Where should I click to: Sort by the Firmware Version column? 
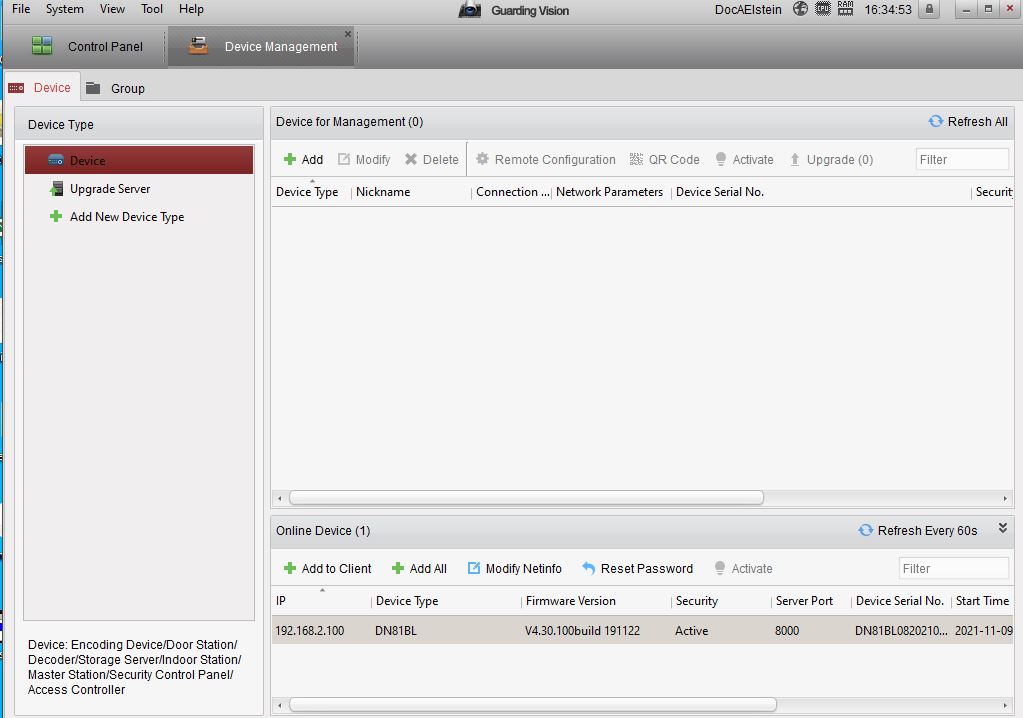[570, 601]
